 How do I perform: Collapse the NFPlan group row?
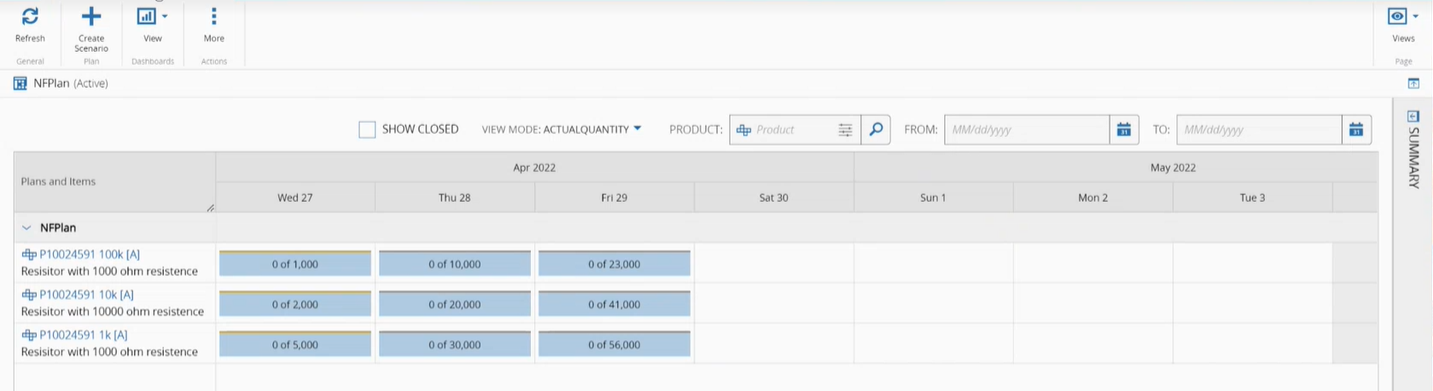click(x=27, y=228)
